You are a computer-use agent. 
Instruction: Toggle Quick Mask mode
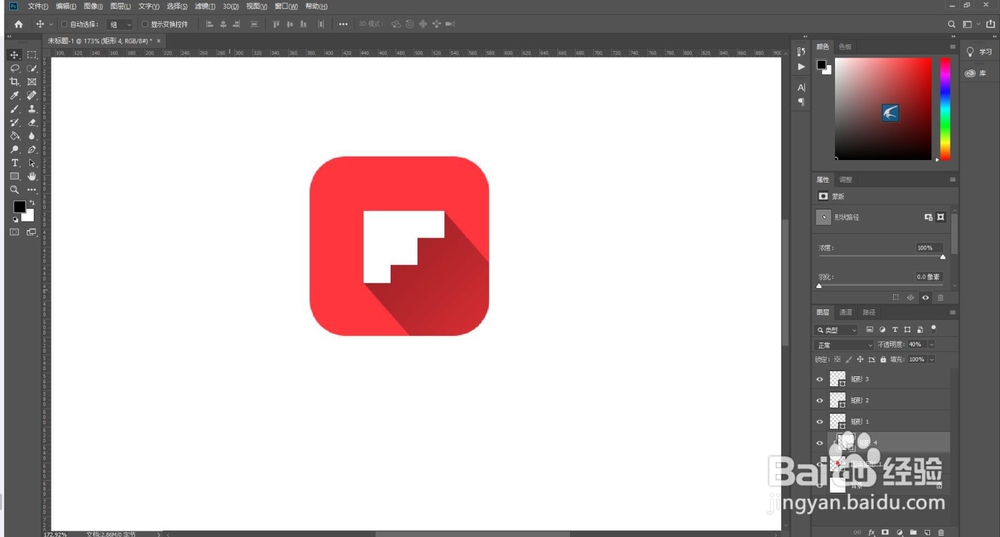click(x=14, y=232)
